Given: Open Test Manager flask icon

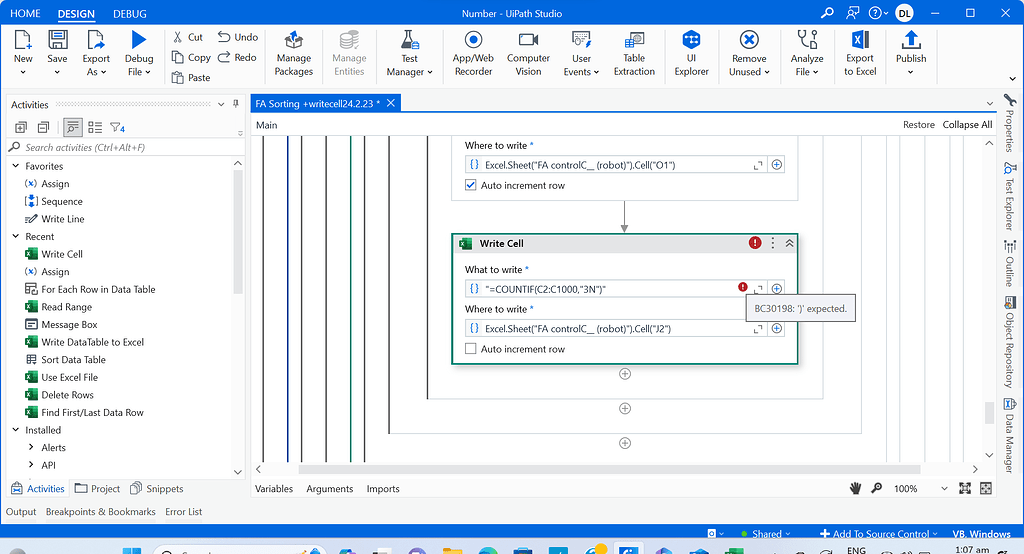Looking at the screenshot, I should tap(409, 40).
